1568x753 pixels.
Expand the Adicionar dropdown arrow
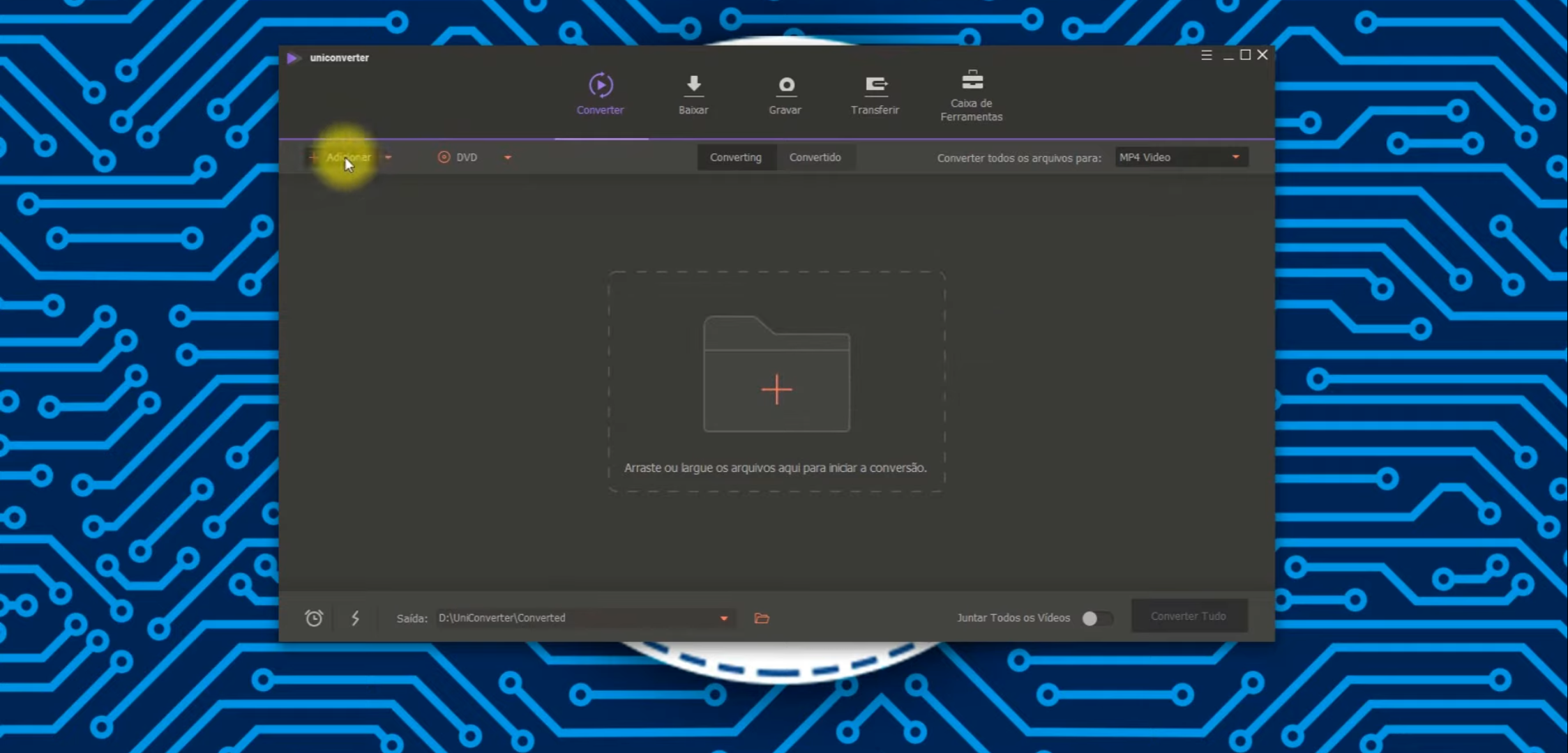(389, 158)
